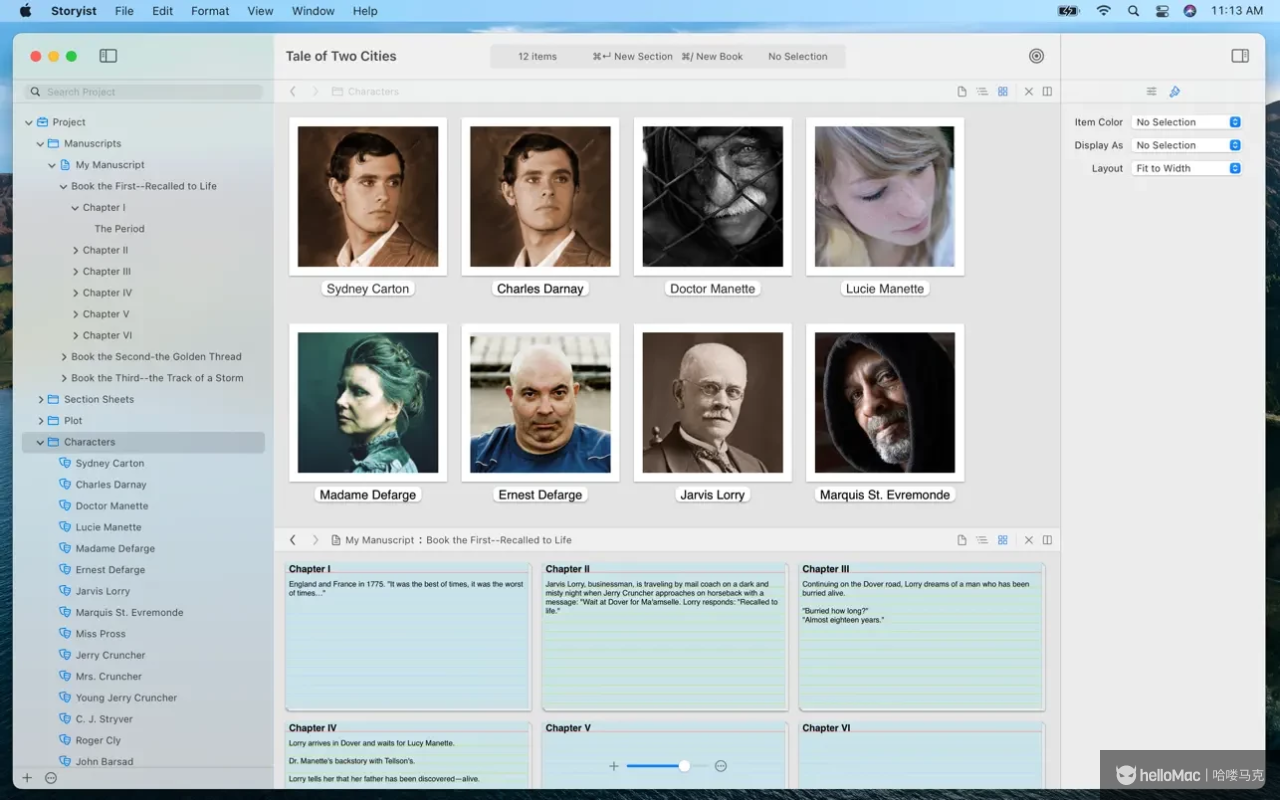Click the plus icon beside the zoom slider

tap(614, 766)
